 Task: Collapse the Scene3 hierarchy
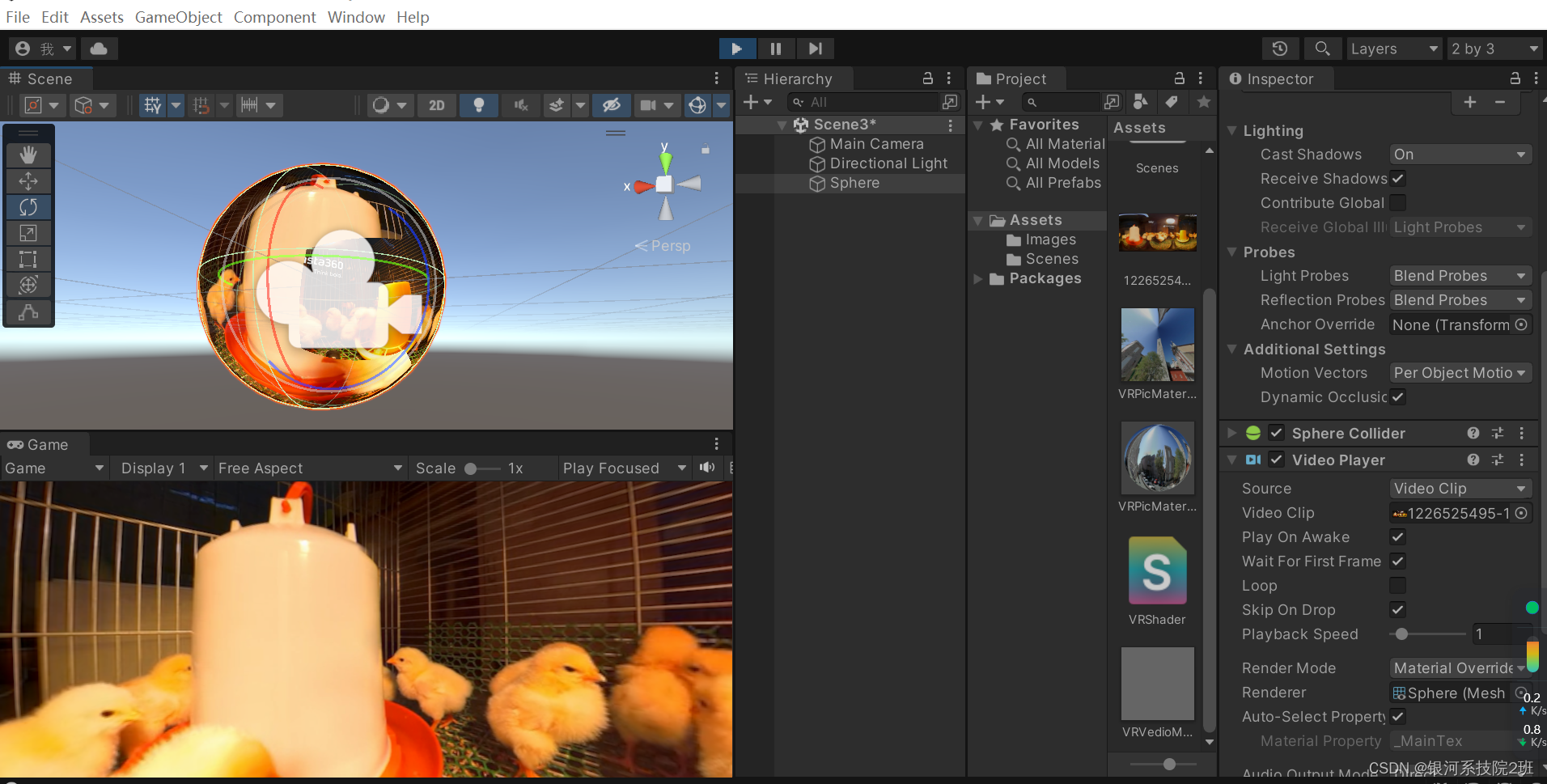click(x=782, y=125)
